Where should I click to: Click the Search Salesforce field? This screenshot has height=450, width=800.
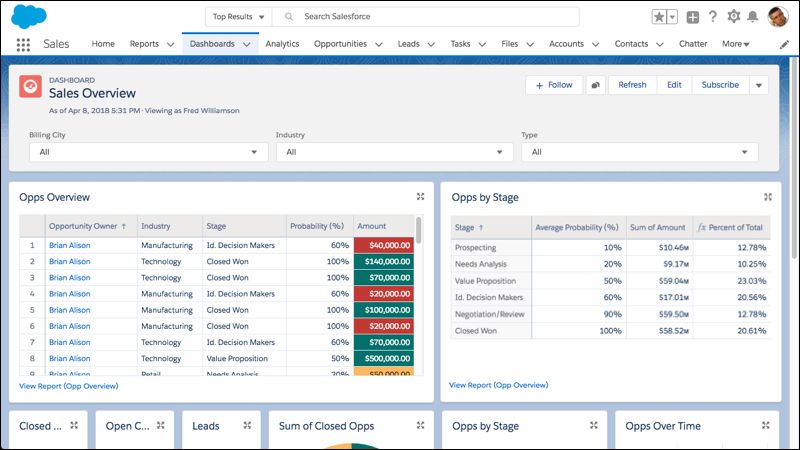[426, 17]
